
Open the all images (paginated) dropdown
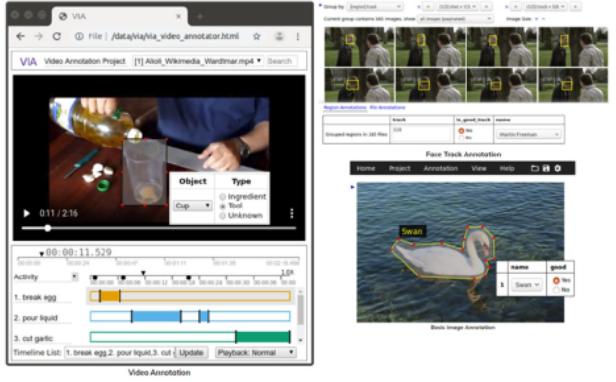455,19
